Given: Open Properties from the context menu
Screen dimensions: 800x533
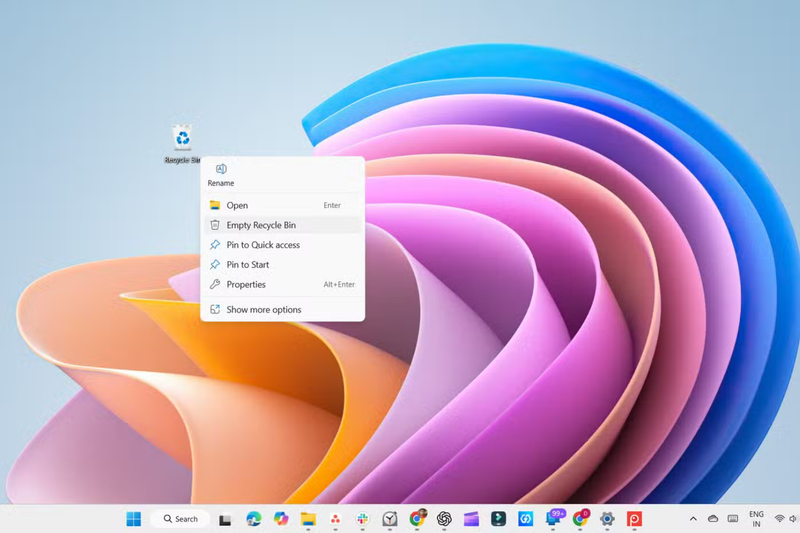Looking at the screenshot, I should [x=246, y=285].
